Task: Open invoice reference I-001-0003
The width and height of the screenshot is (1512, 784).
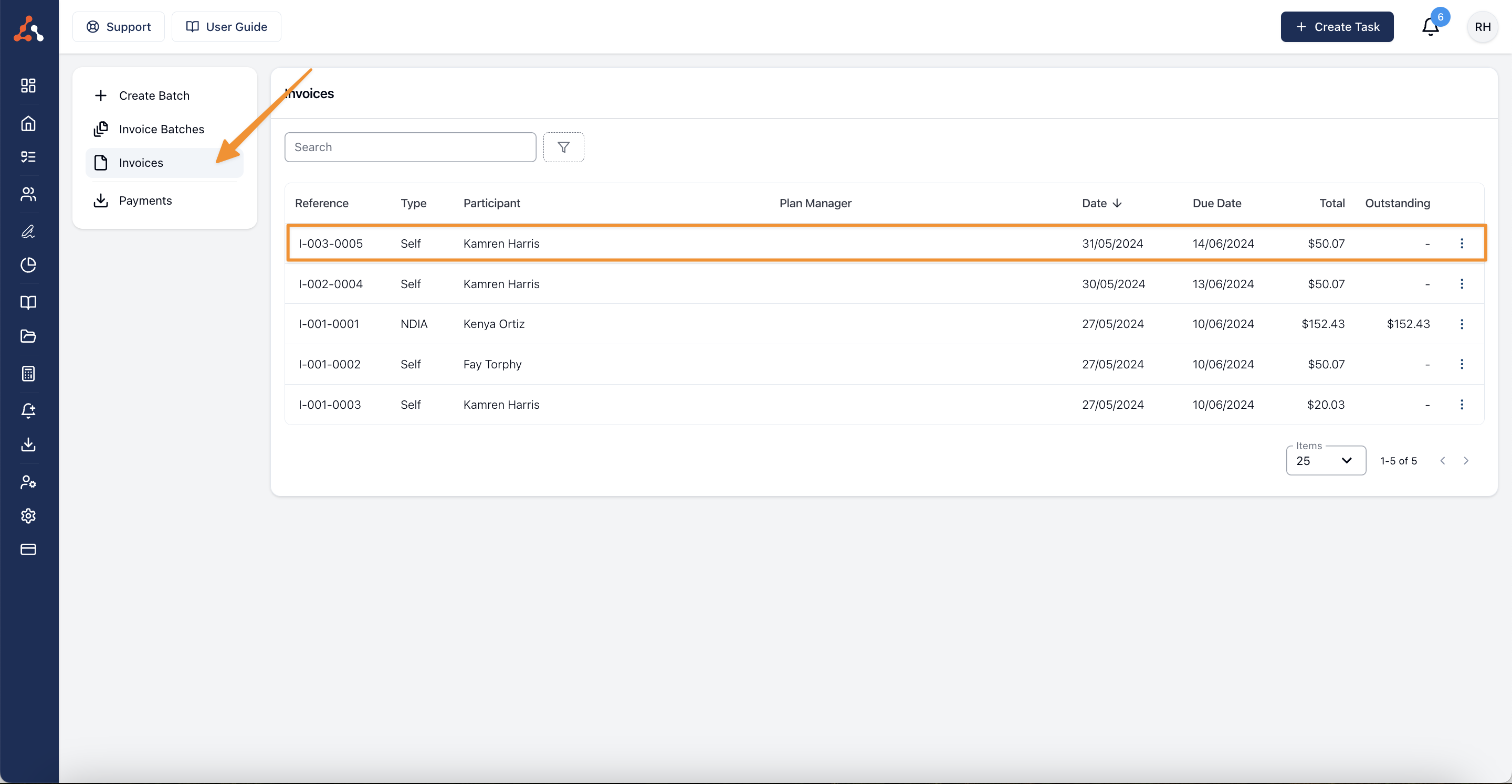Action: tap(329, 404)
